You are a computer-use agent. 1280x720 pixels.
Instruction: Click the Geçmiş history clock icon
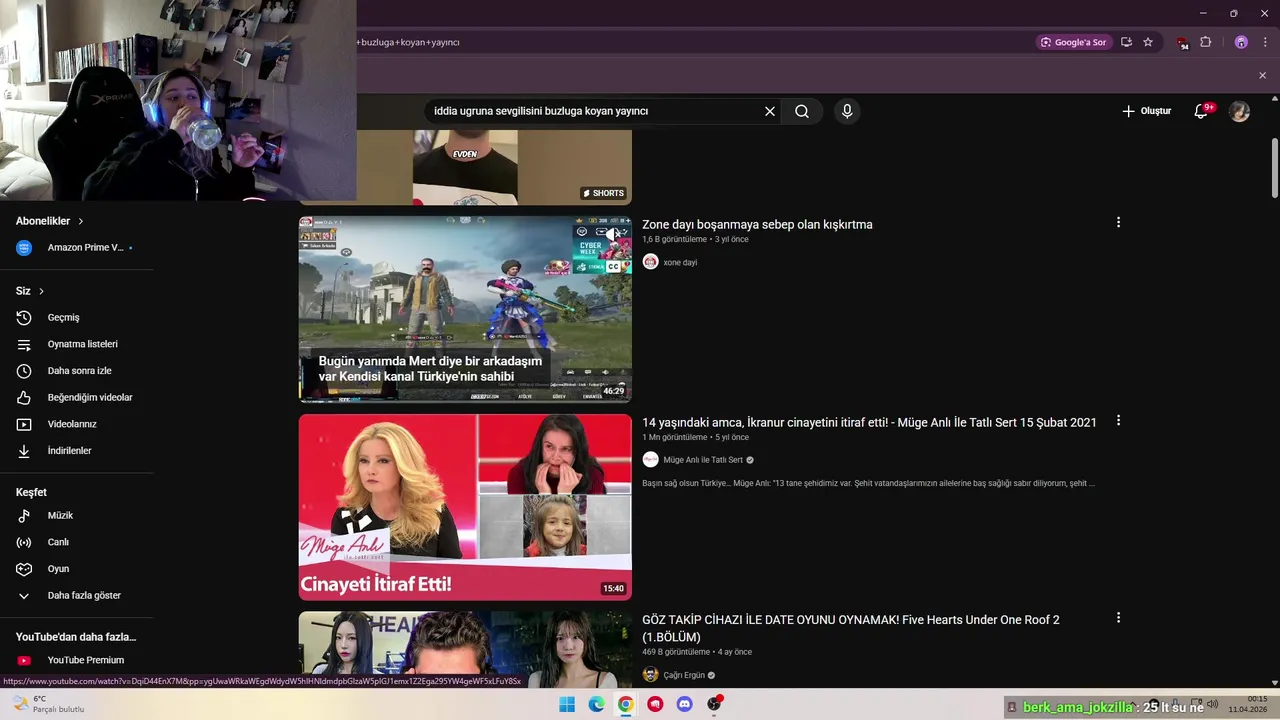click(x=24, y=317)
